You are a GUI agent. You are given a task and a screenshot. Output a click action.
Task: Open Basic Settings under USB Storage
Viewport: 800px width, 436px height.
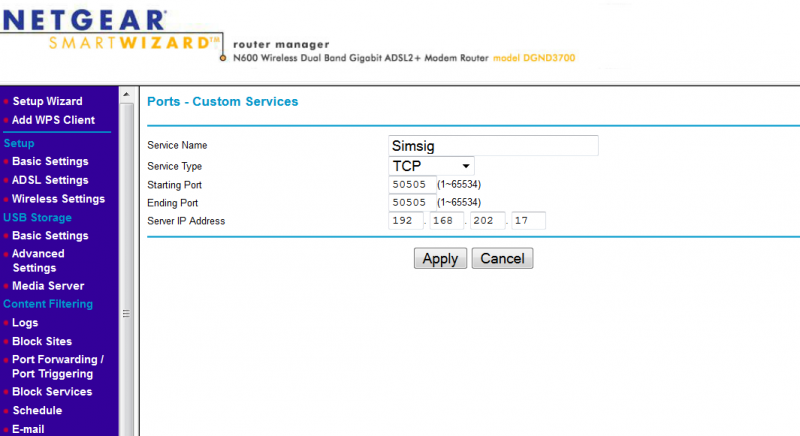click(50, 236)
